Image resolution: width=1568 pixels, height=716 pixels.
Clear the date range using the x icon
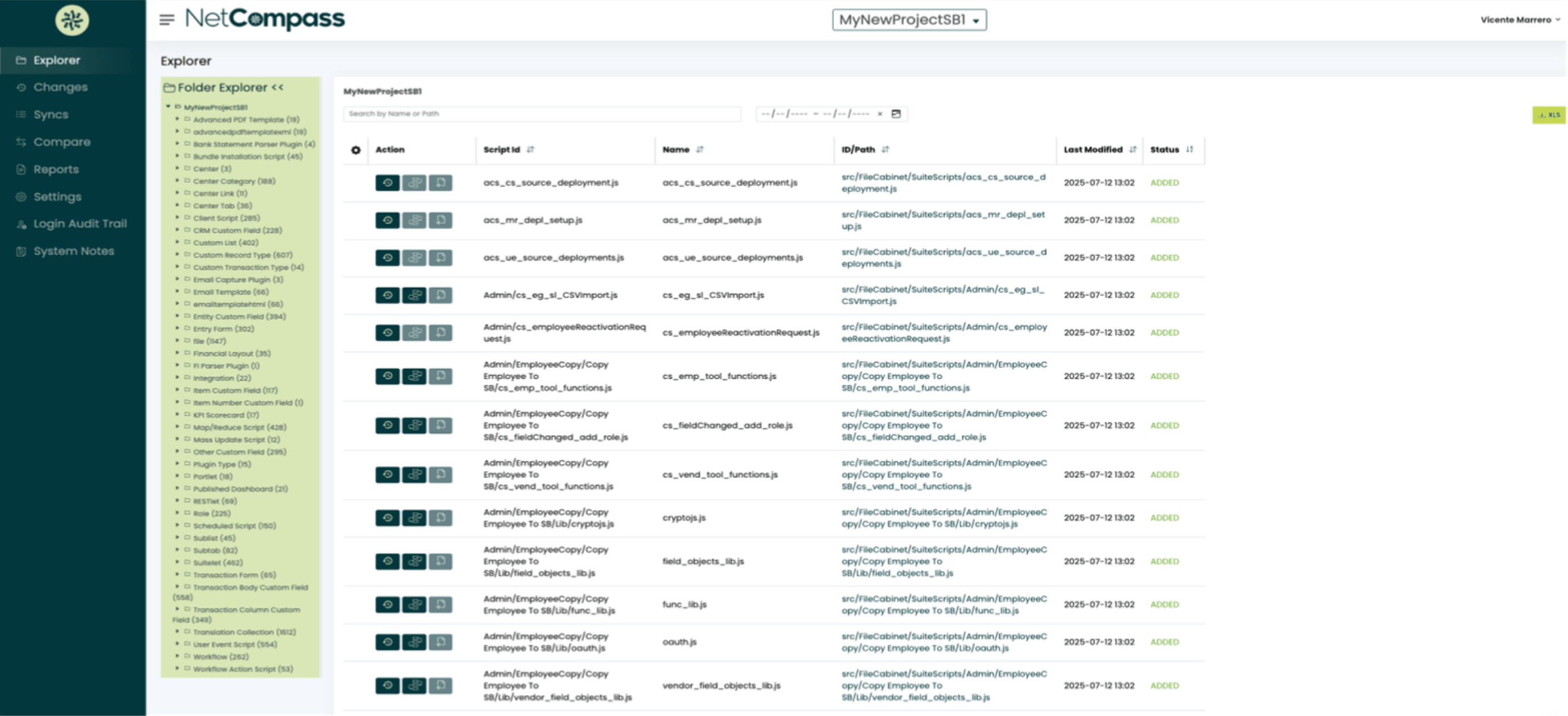(x=880, y=114)
